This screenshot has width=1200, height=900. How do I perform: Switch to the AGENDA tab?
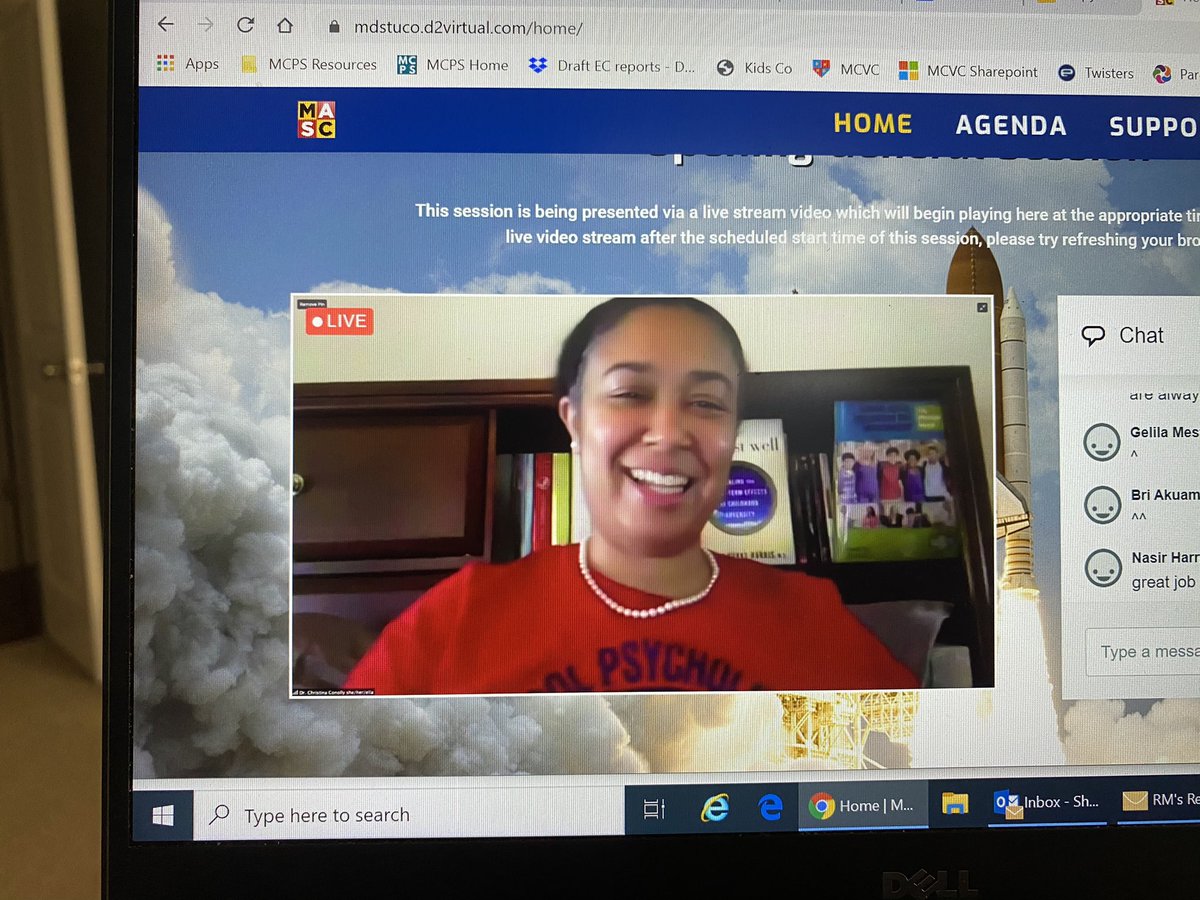pyautogui.click(x=1012, y=125)
